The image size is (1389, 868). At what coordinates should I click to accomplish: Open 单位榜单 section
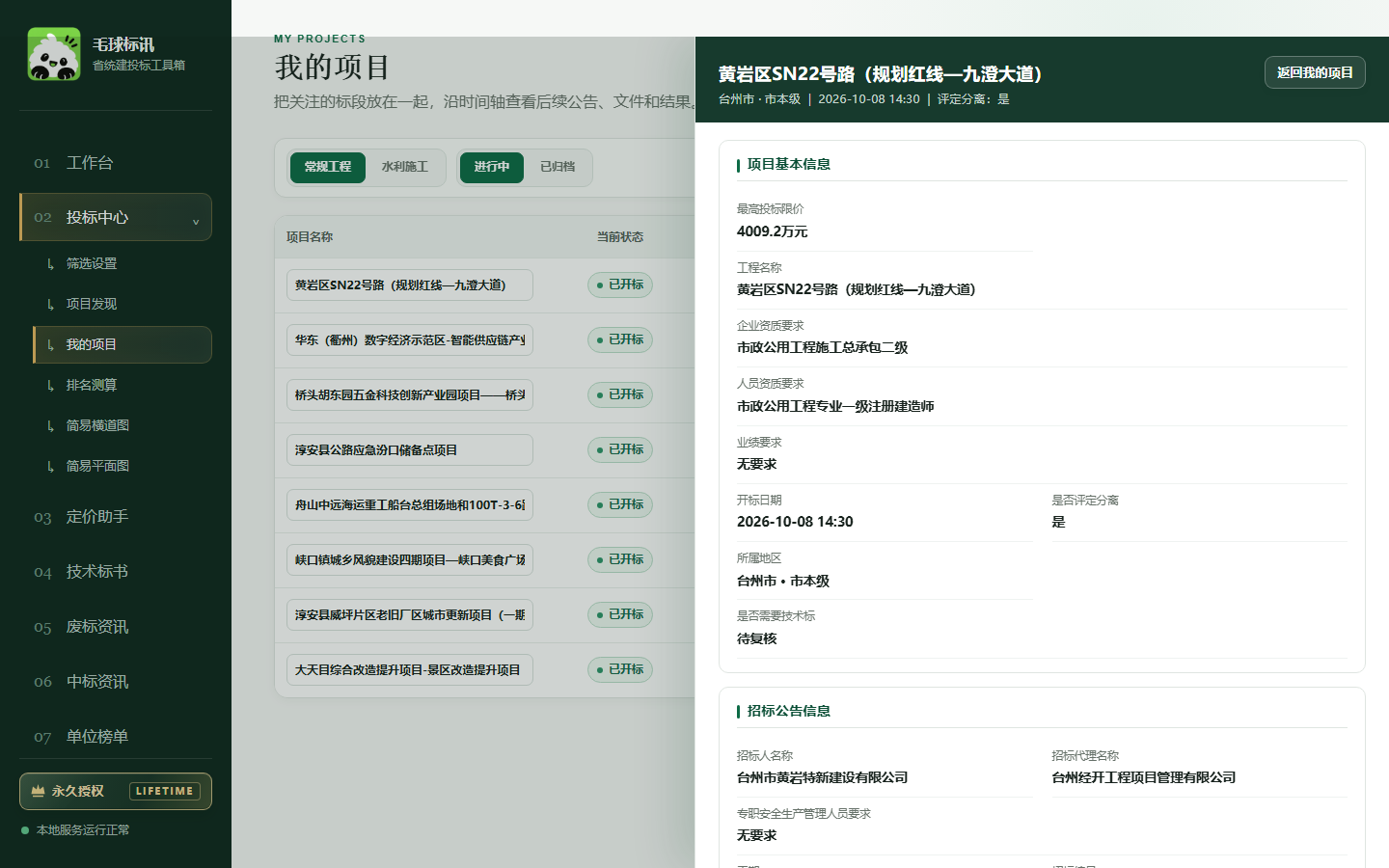[116, 737]
